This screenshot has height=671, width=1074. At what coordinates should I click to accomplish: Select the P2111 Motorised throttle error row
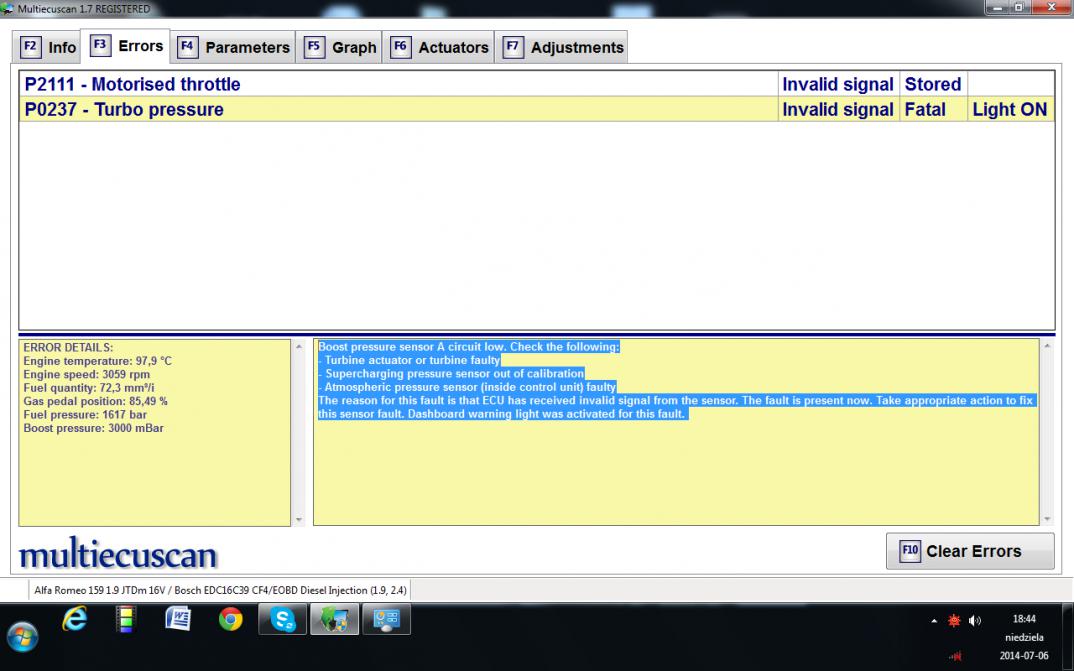click(x=536, y=84)
